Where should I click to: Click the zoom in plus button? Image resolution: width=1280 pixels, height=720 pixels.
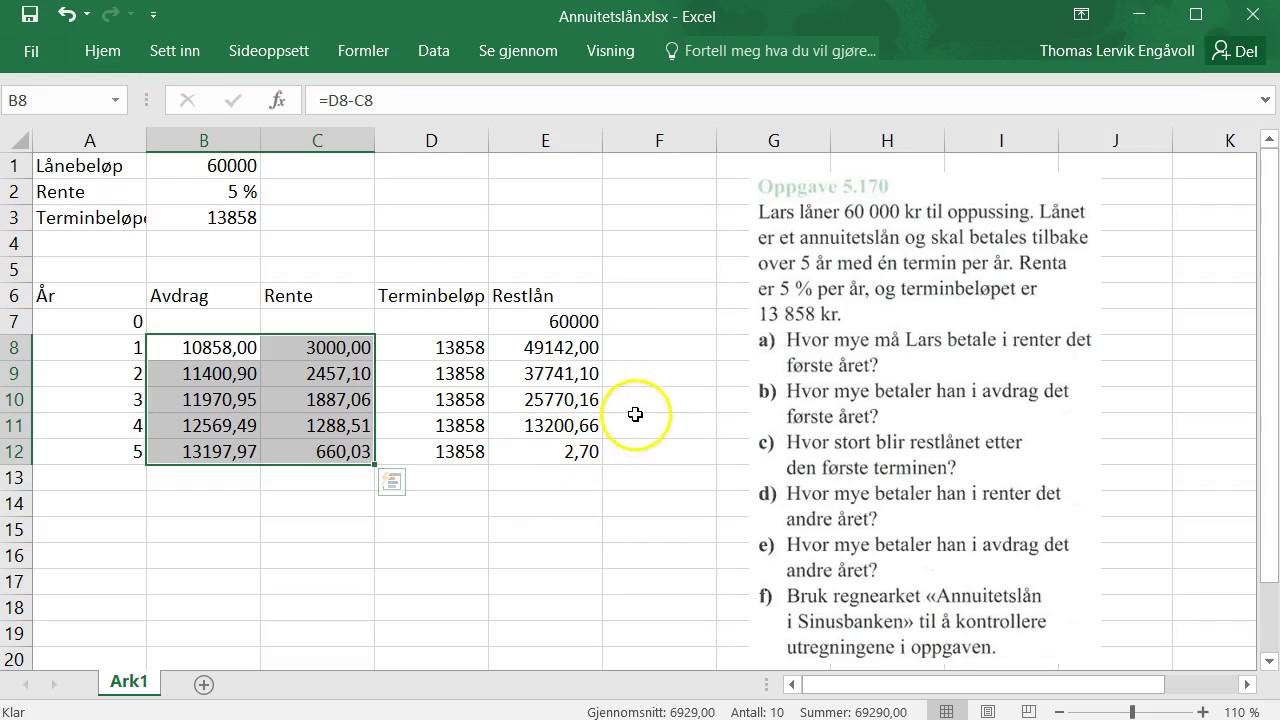(x=1203, y=712)
